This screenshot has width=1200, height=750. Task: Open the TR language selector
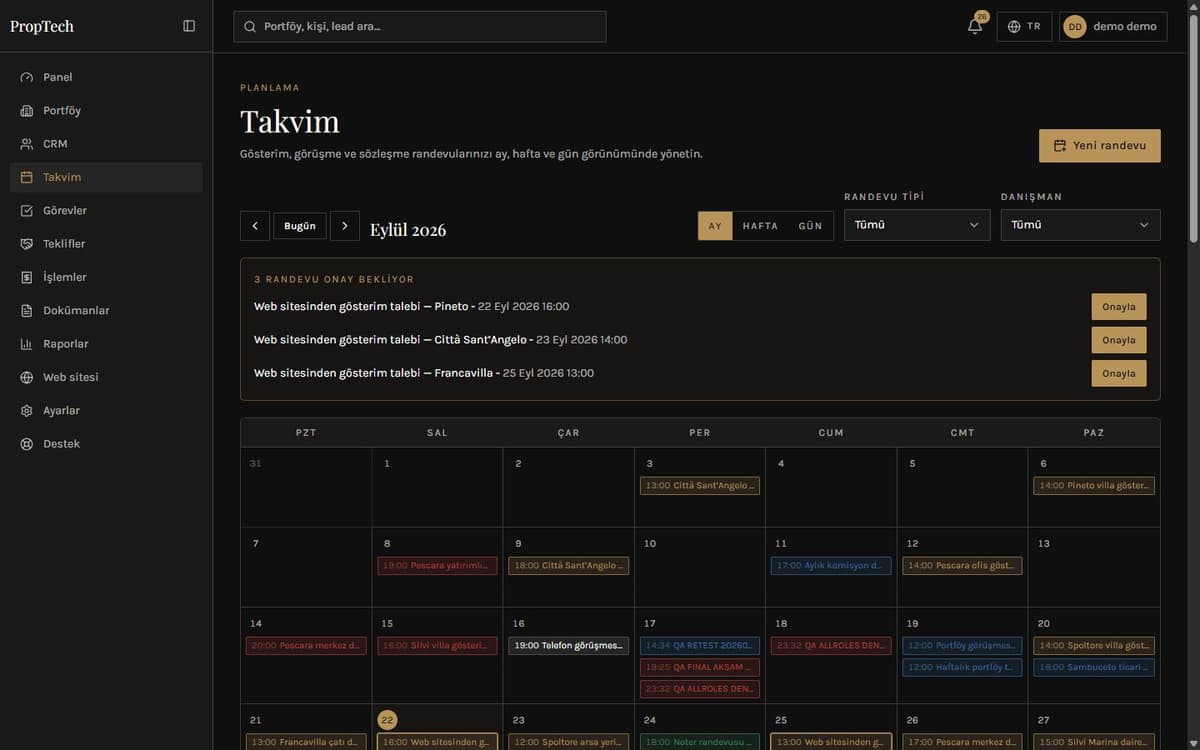[x=1024, y=26]
